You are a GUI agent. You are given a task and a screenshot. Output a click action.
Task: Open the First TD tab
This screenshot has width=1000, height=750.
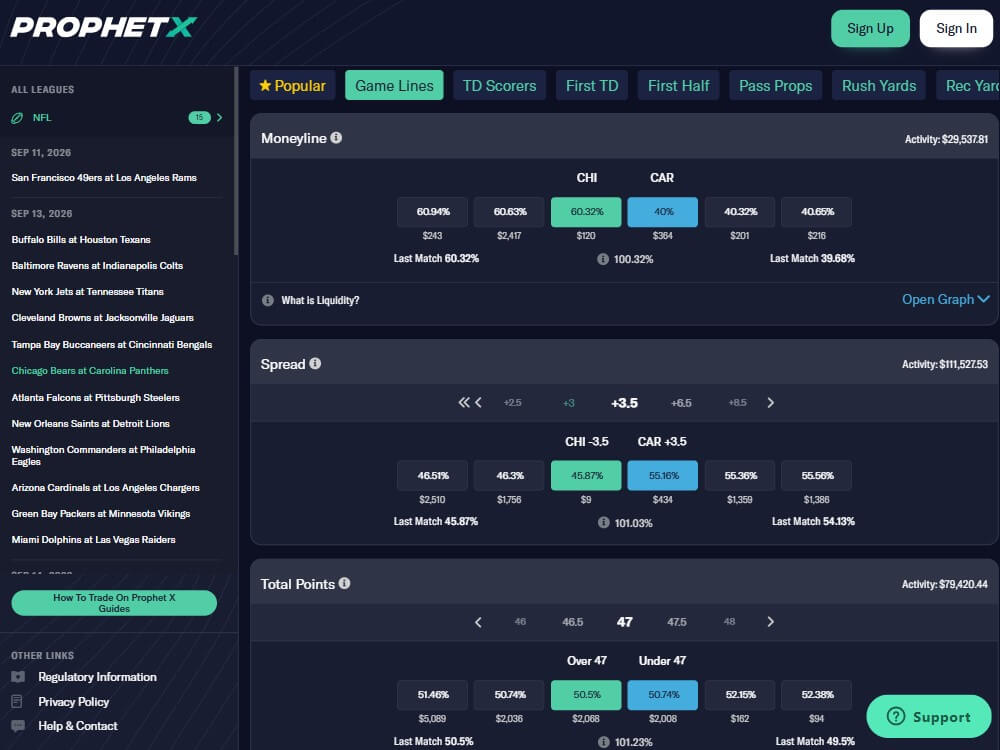coord(592,85)
